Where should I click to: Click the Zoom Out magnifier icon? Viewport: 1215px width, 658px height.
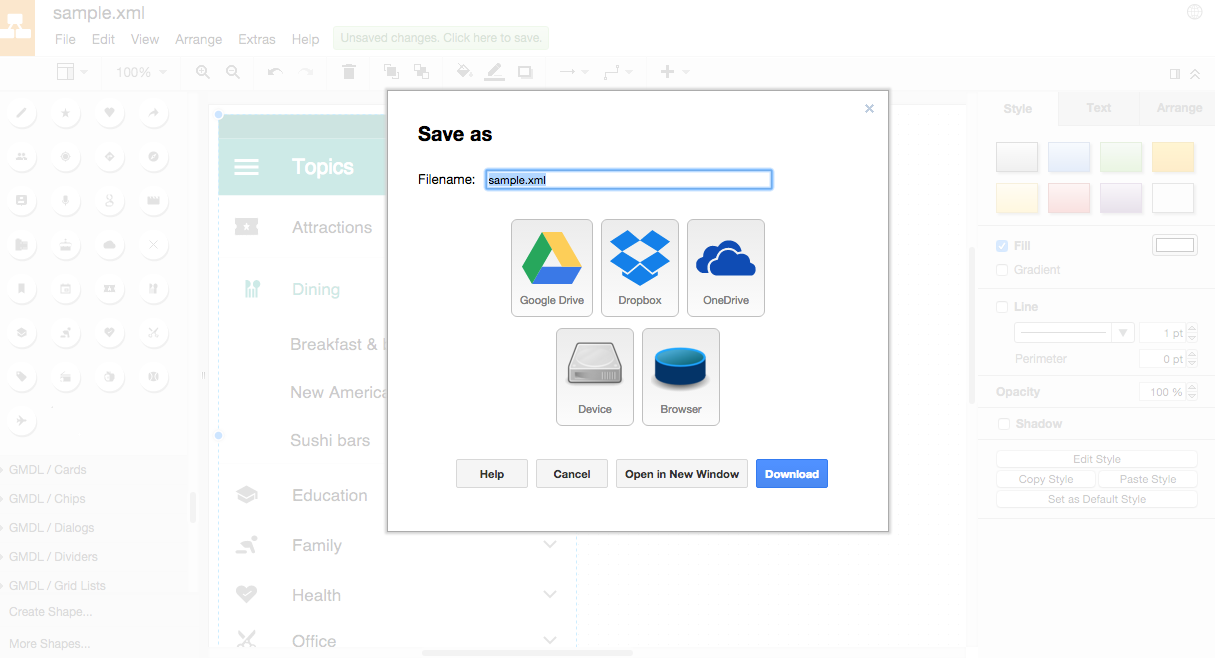pyautogui.click(x=233, y=72)
